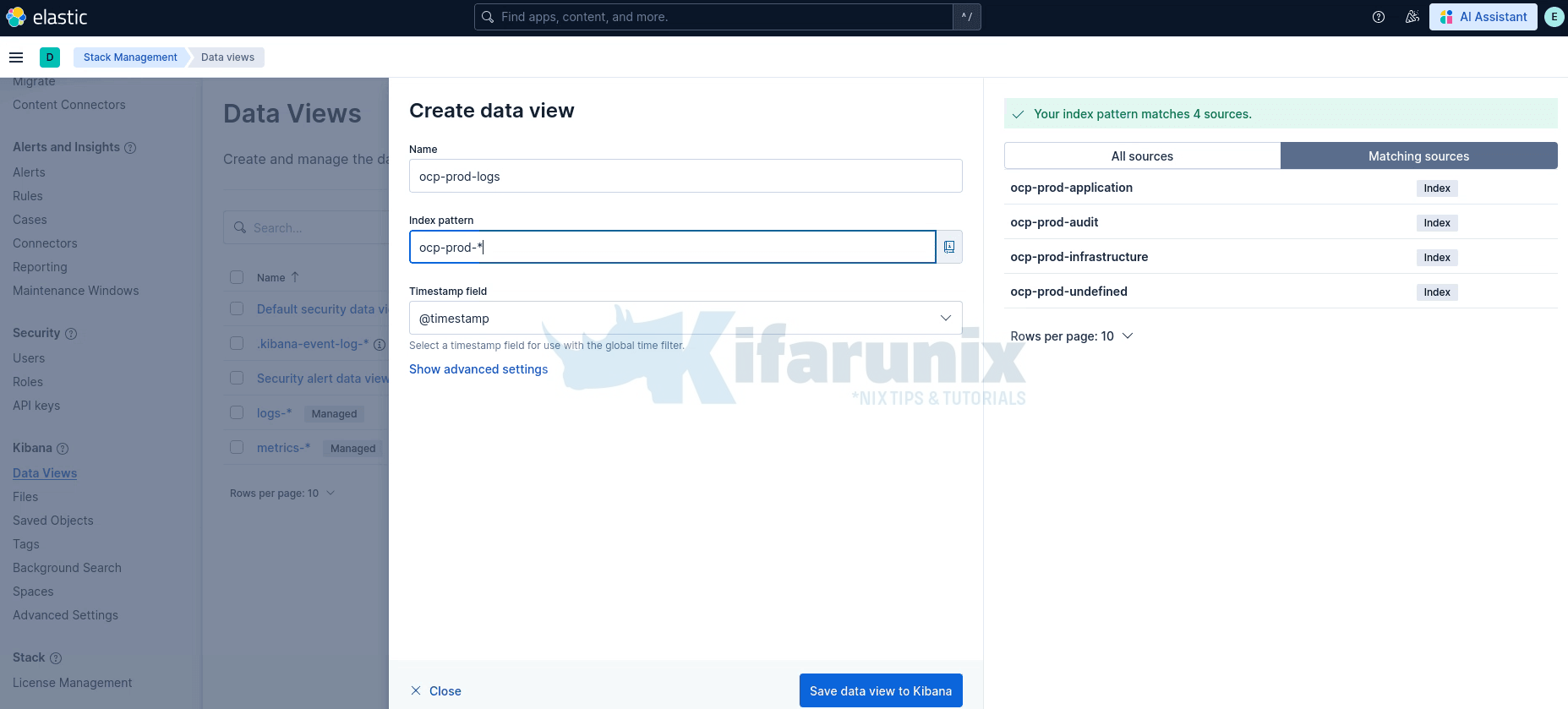The height and width of the screenshot is (709, 1568).
Task: Check the Default security data view row
Action: [x=237, y=309]
